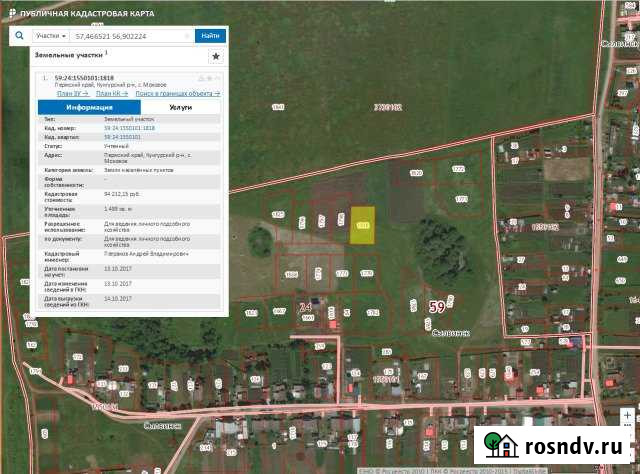The width and height of the screenshot is (640, 474).
Task: Switch to the "Услуги" tab
Action: coord(181,107)
